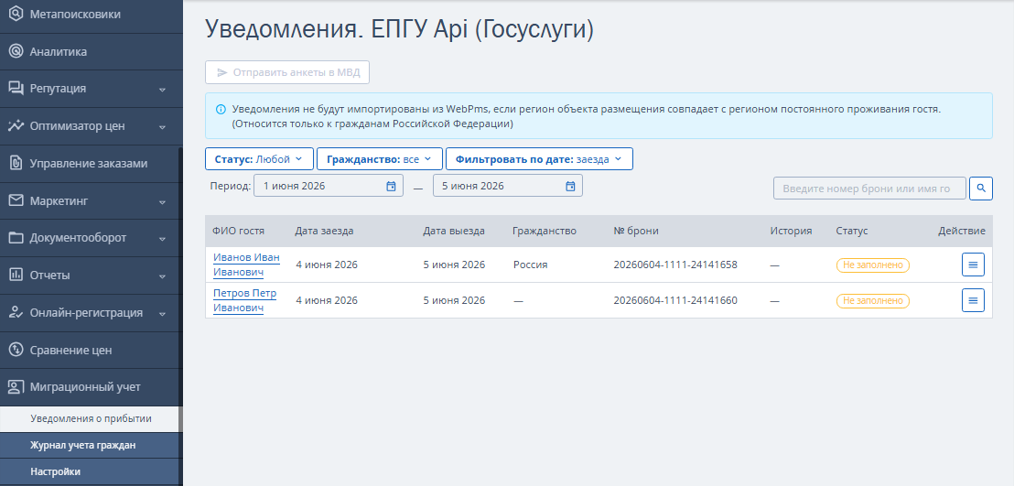Select Настройки submenu item
Image resolution: width=1014 pixels, height=486 pixels.
[x=91, y=472]
